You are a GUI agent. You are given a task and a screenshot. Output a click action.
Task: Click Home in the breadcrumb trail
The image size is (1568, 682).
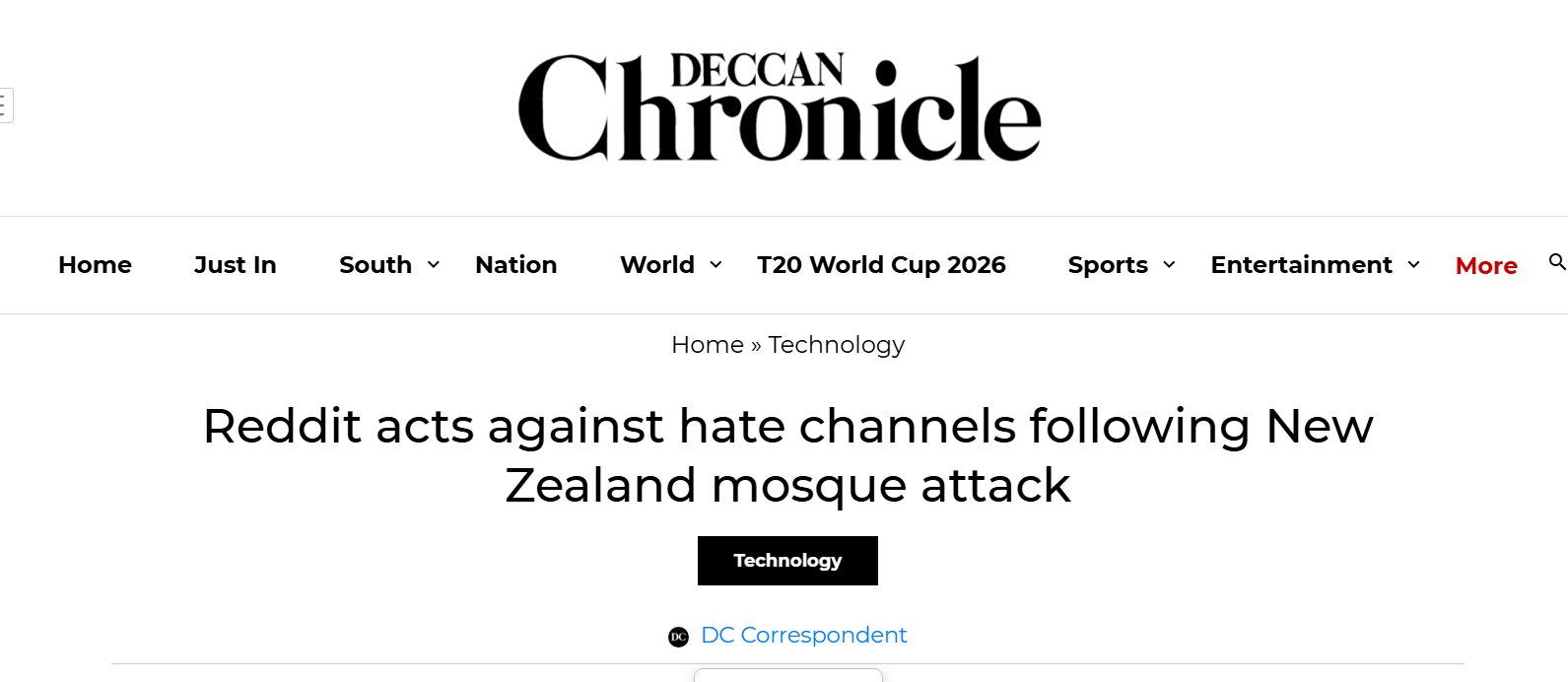point(707,345)
